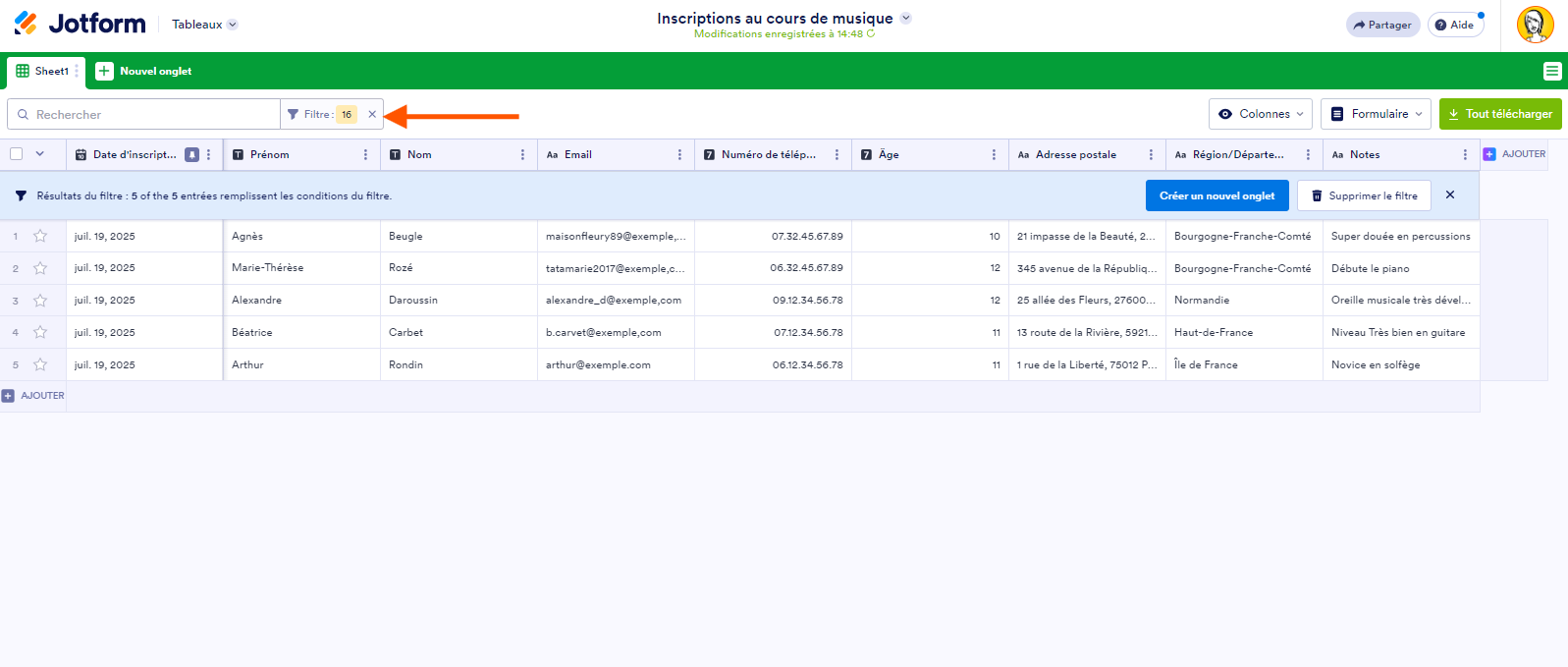Open the hamburger menu on green bar
This screenshot has height=667, width=1568.
(x=1551, y=71)
